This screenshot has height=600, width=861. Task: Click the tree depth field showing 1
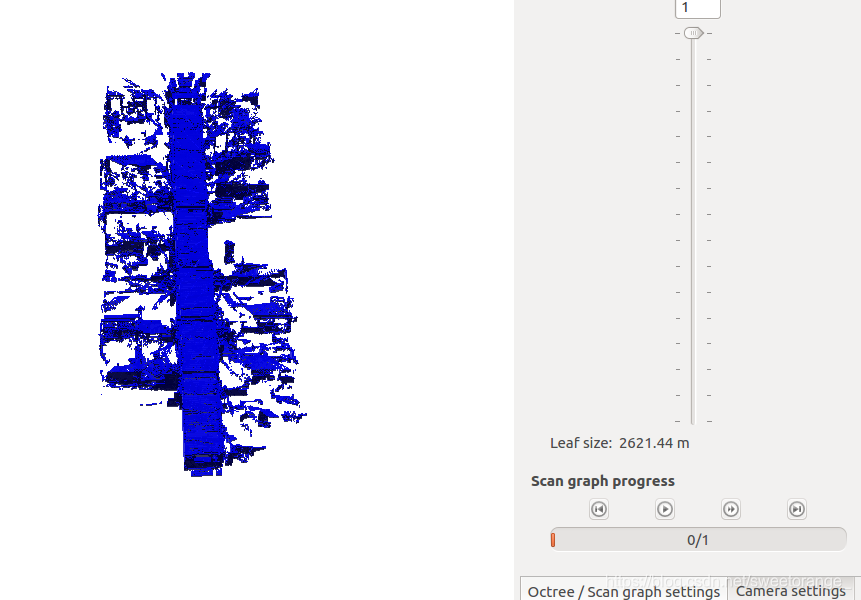point(697,8)
